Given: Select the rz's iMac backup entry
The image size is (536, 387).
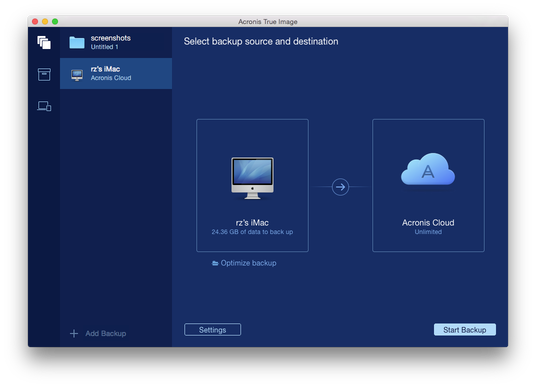Looking at the screenshot, I should pos(116,74).
